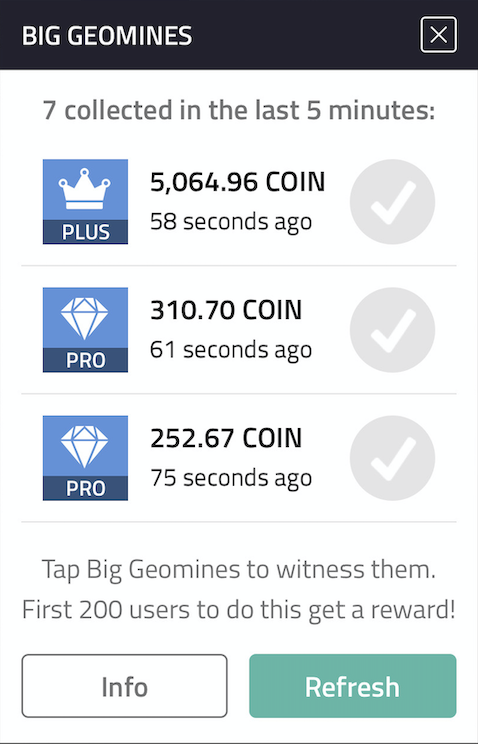This screenshot has width=478, height=744.
Task: Refresh the Big Geomines list
Action: [x=353, y=686]
